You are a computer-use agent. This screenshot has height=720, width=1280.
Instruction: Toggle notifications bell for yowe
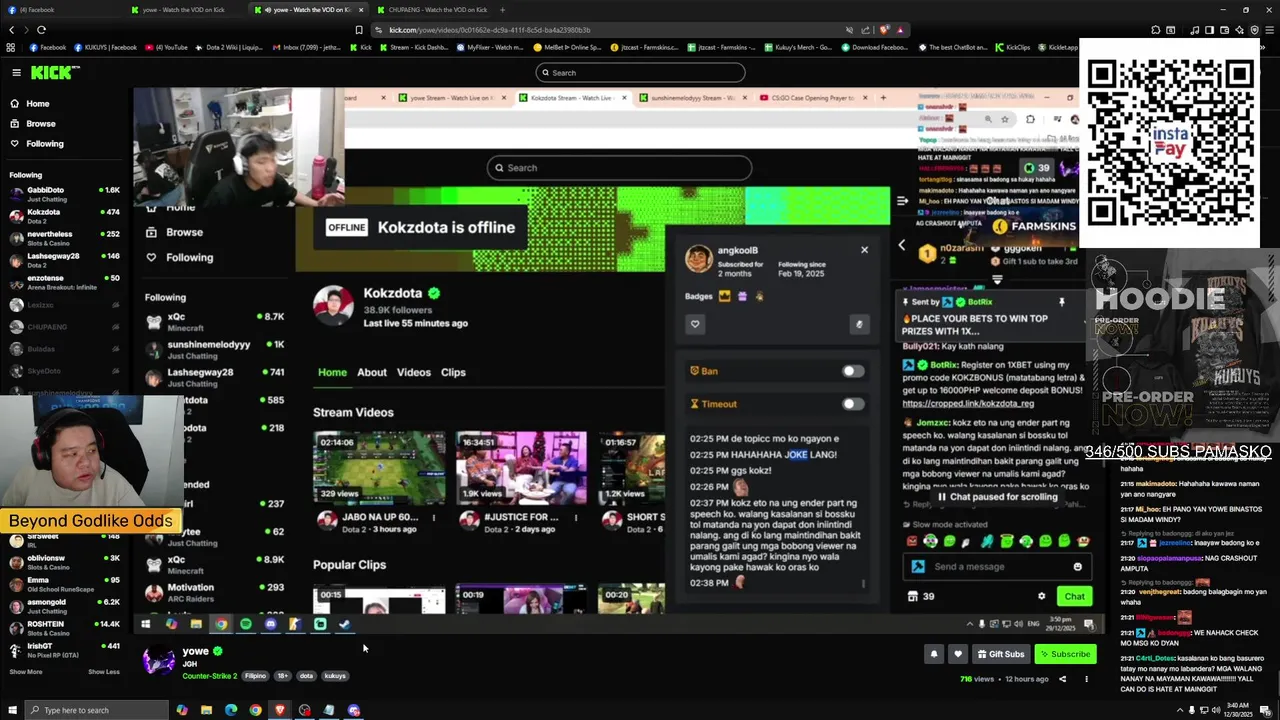point(934,654)
